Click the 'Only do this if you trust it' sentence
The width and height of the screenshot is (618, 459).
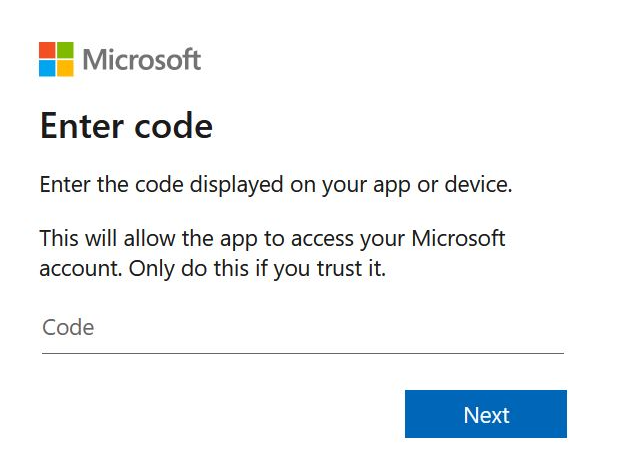(x=257, y=269)
